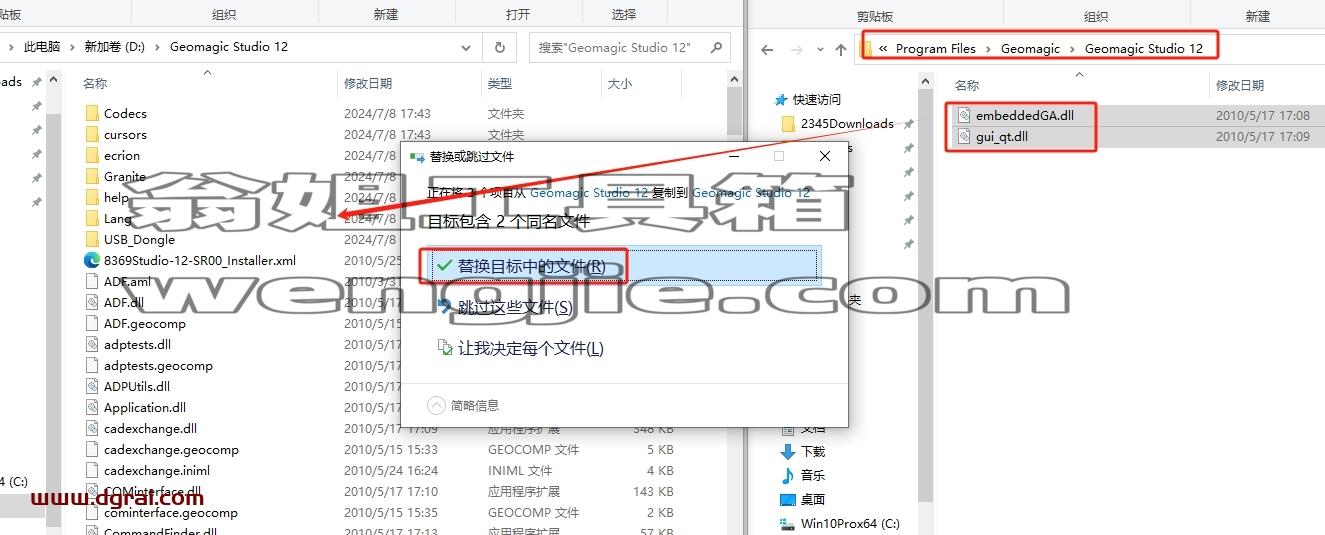Select the ADF.geocomp file icon
Screen dimensions: 1325x535
92,323
